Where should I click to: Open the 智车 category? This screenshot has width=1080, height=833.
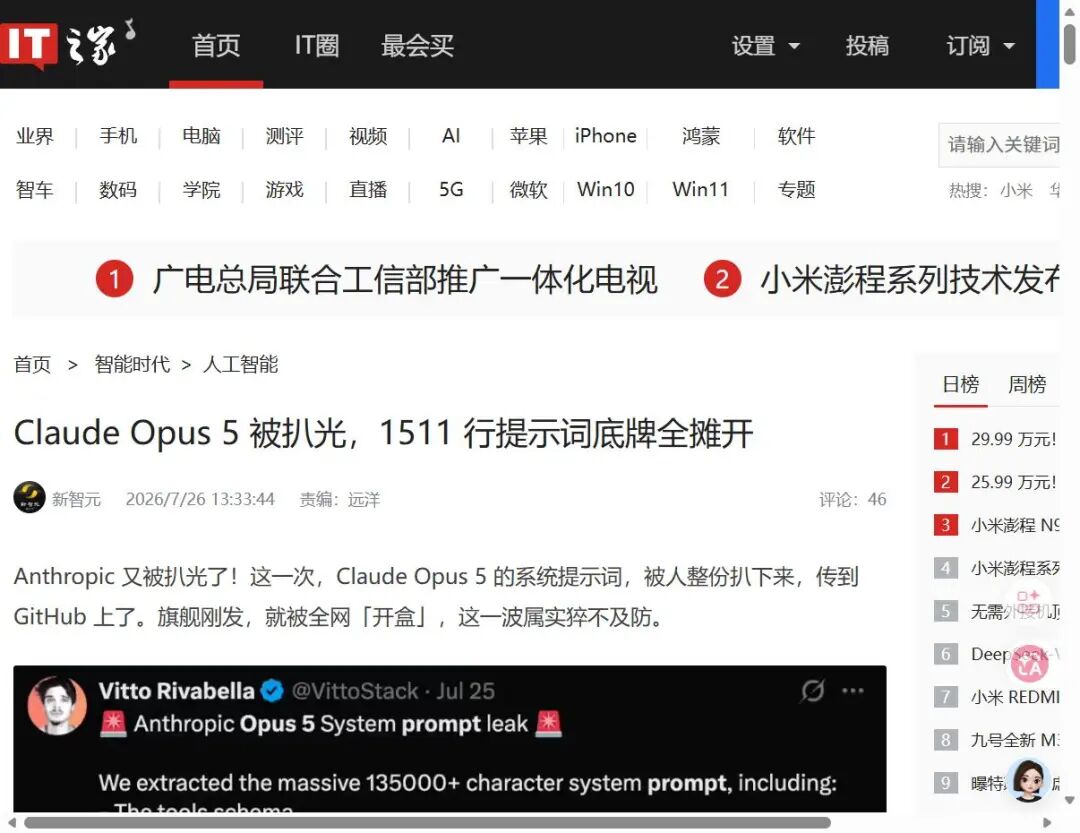point(34,189)
